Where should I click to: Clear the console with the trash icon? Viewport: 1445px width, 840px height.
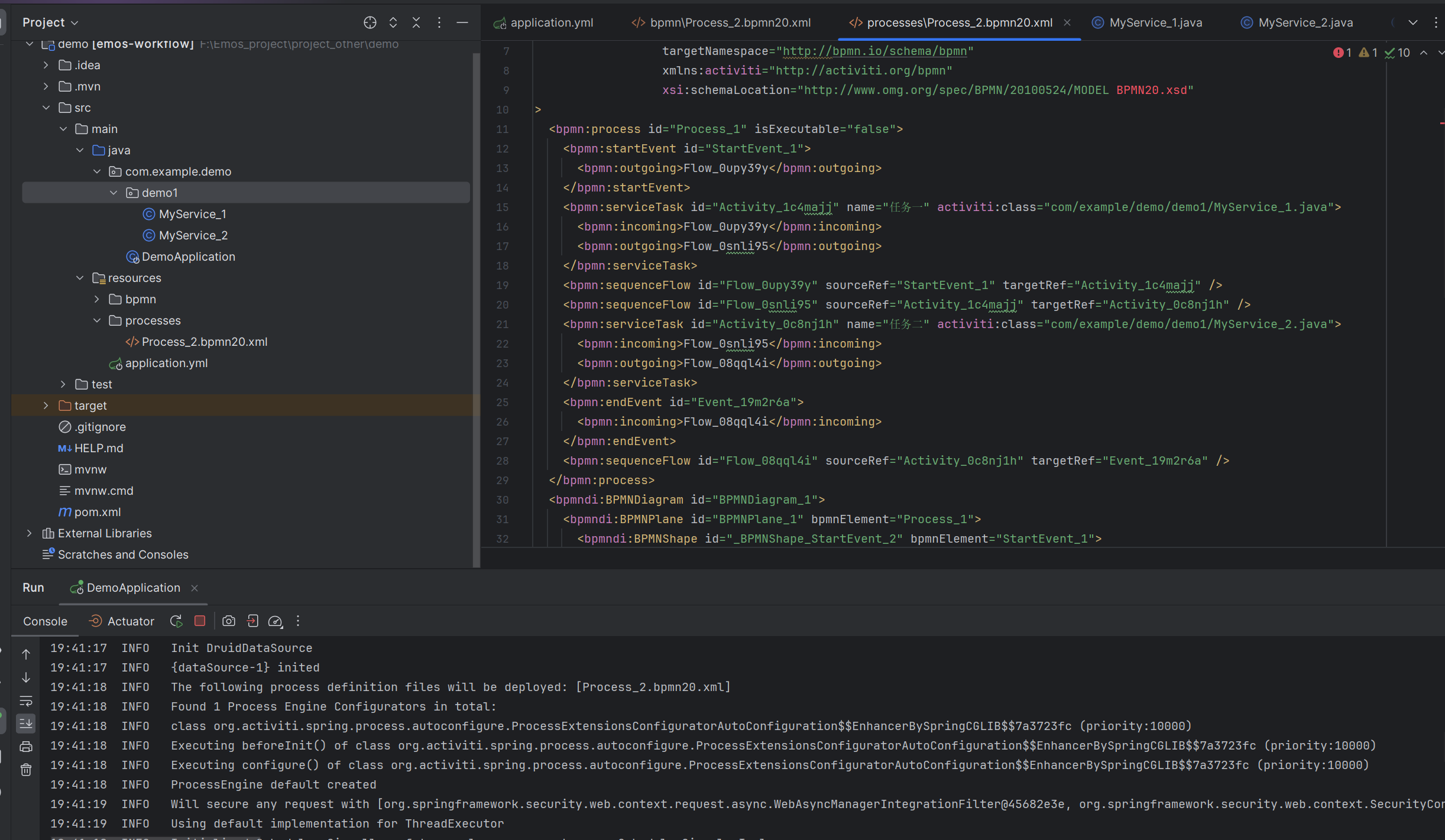point(26,770)
